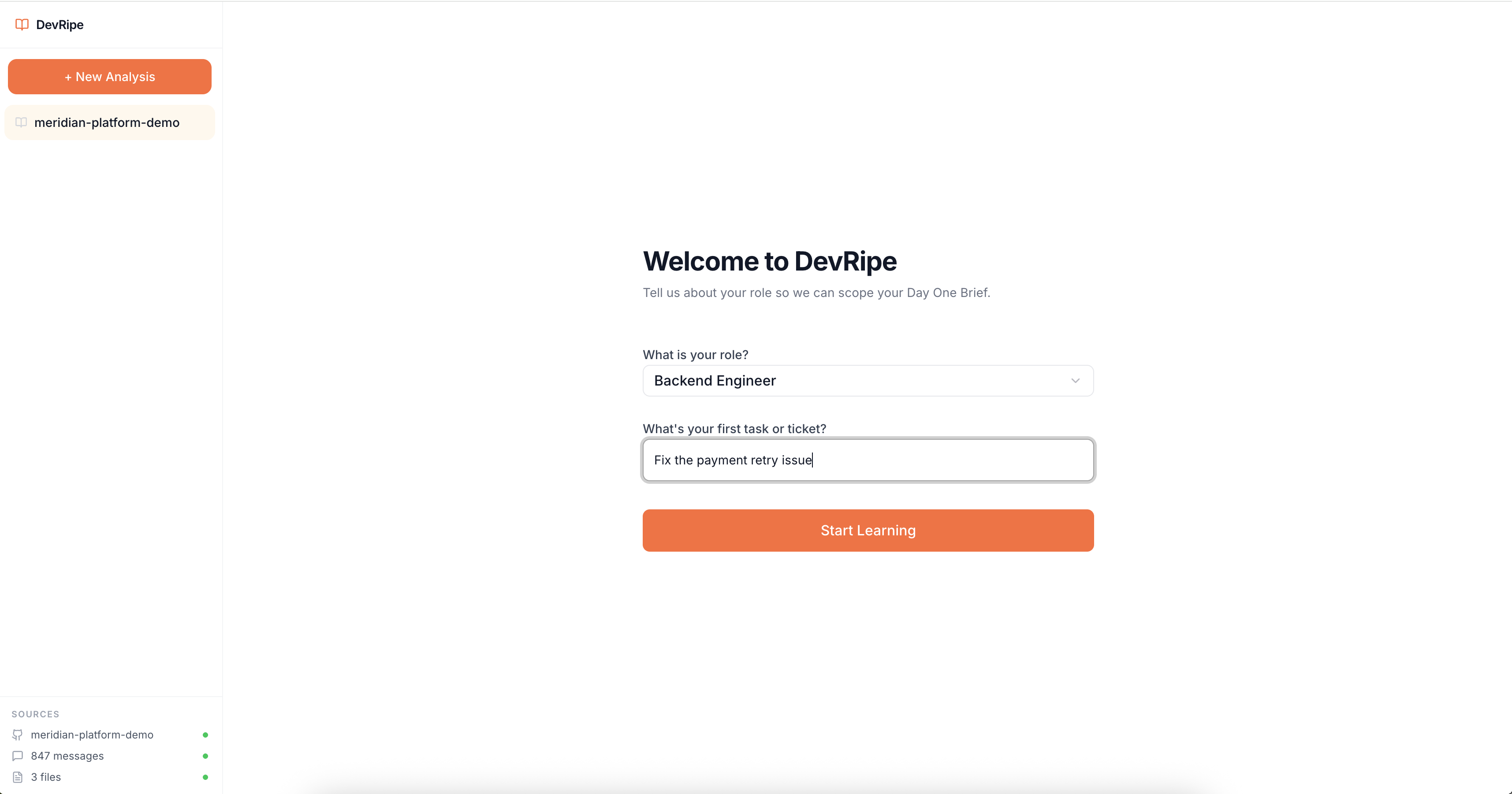Click green status dot for meridian-platform-demo source

[x=205, y=735]
